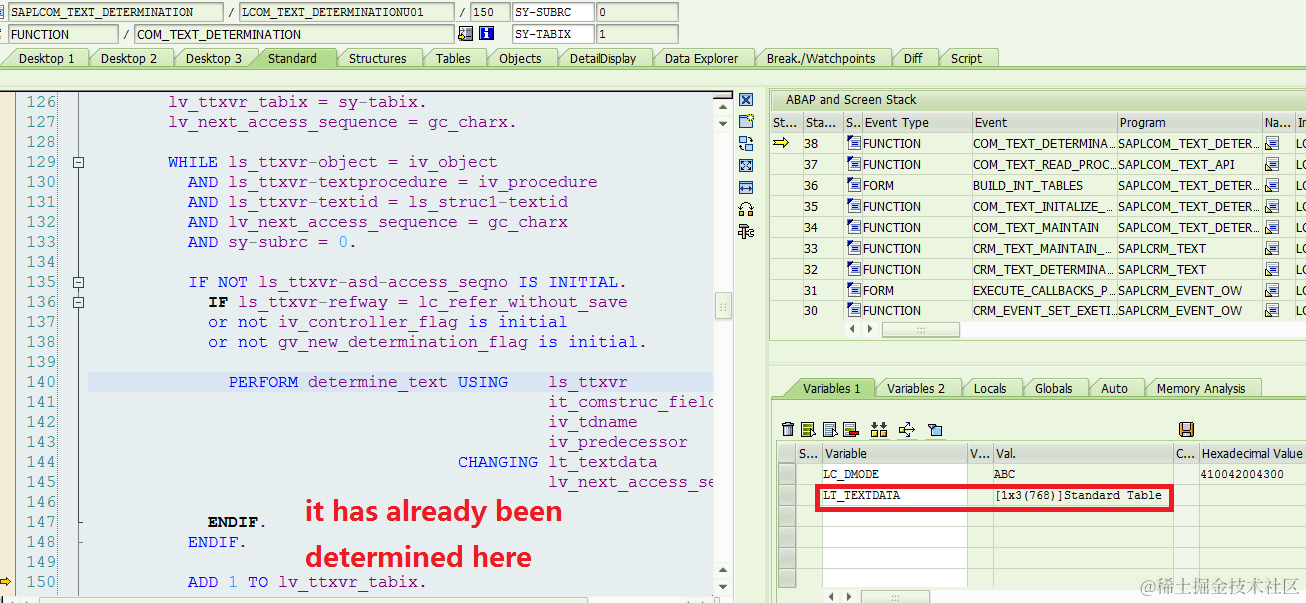Open the Tables tab

point(453,58)
